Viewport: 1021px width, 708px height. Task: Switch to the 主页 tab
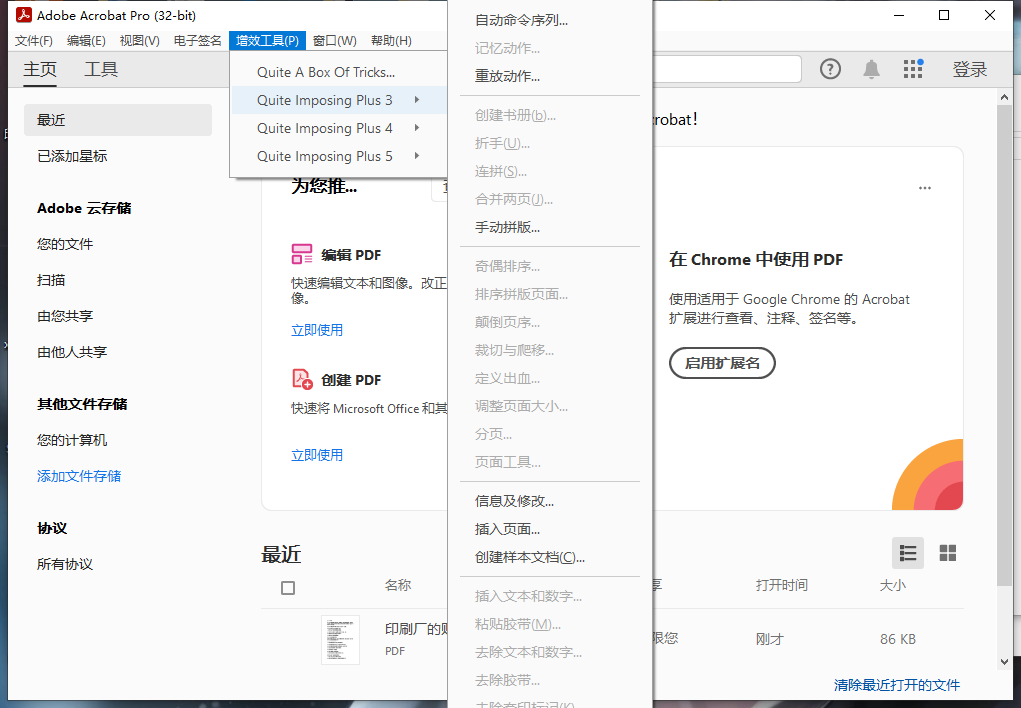[40, 69]
